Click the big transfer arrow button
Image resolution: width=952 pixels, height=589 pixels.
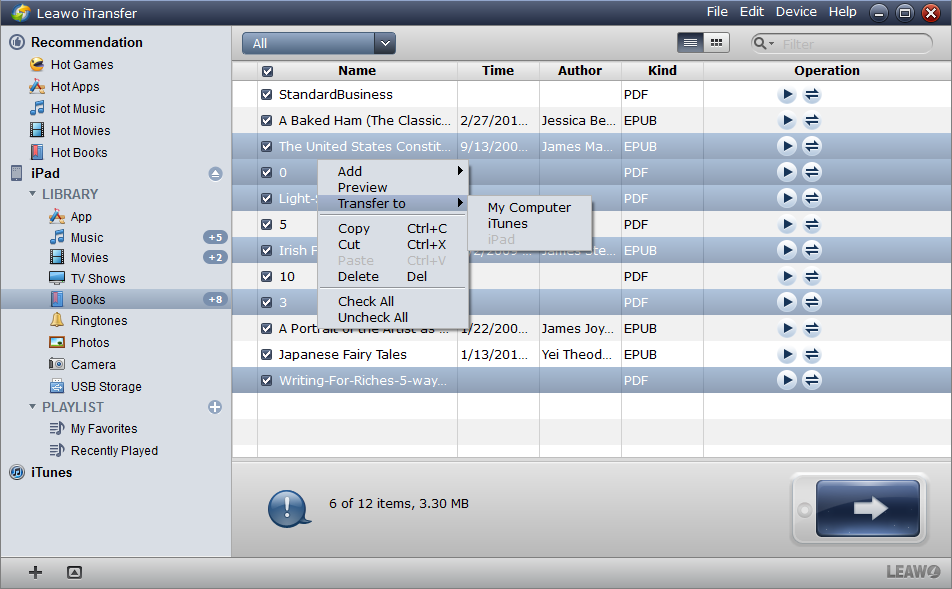click(x=868, y=508)
